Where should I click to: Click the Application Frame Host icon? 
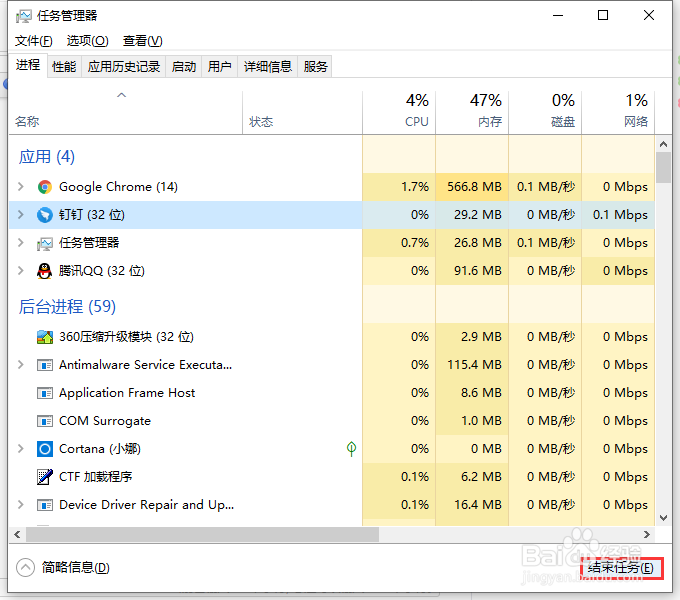tap(45, 393)
